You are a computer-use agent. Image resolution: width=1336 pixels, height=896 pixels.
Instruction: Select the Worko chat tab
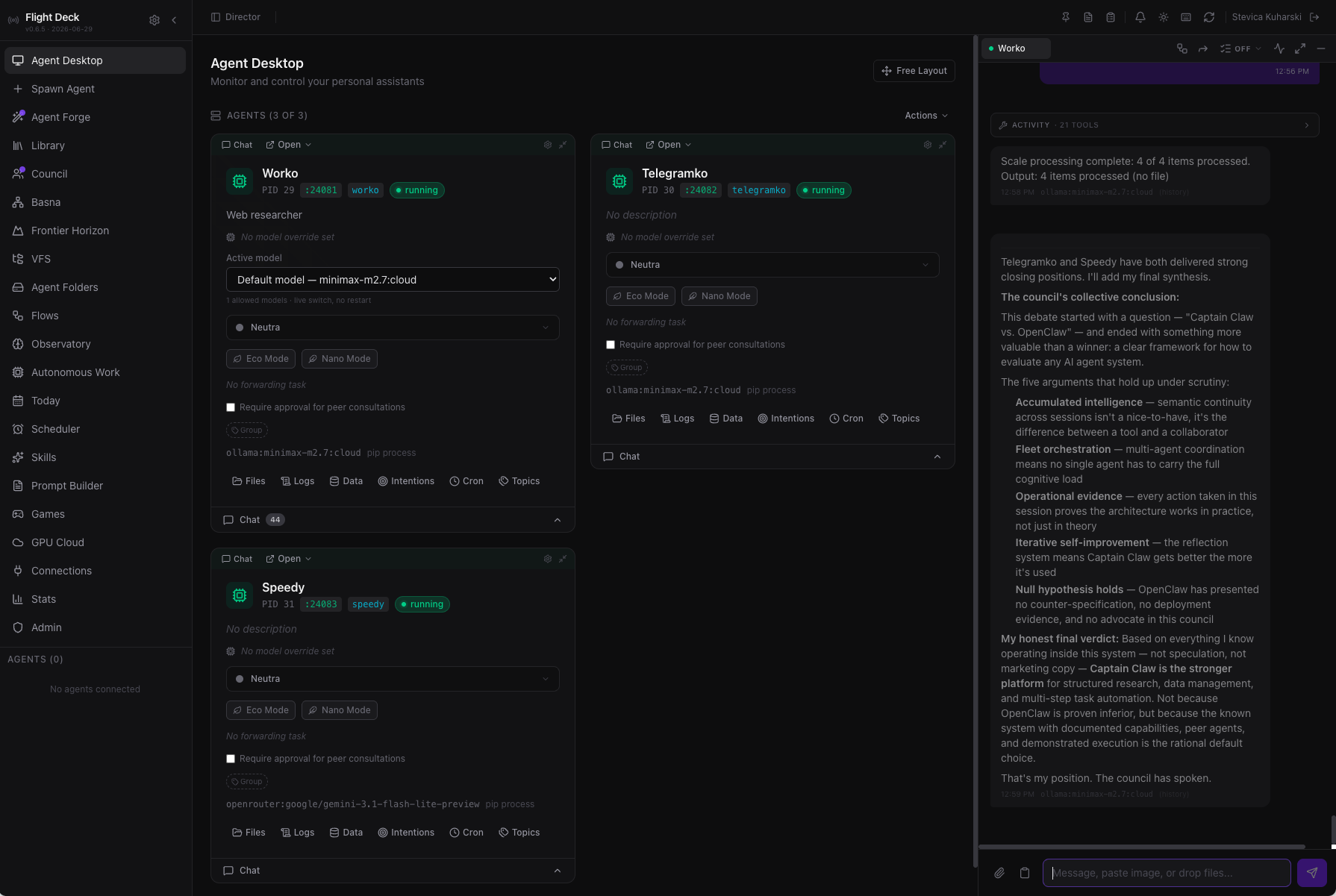coord(1016,48)
